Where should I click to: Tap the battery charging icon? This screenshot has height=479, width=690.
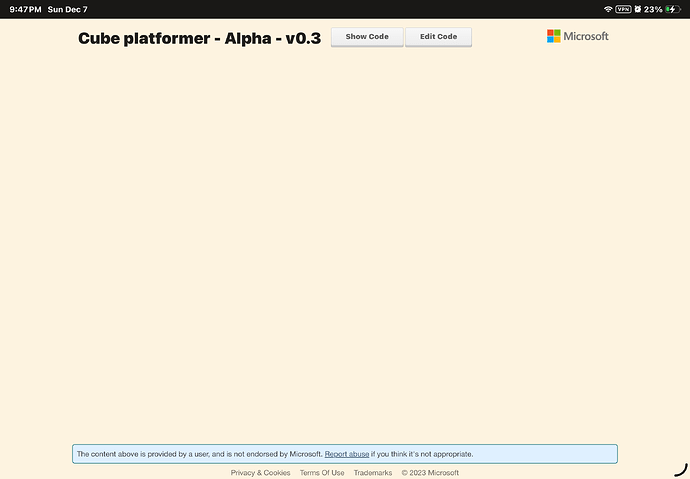click(673, 9)
